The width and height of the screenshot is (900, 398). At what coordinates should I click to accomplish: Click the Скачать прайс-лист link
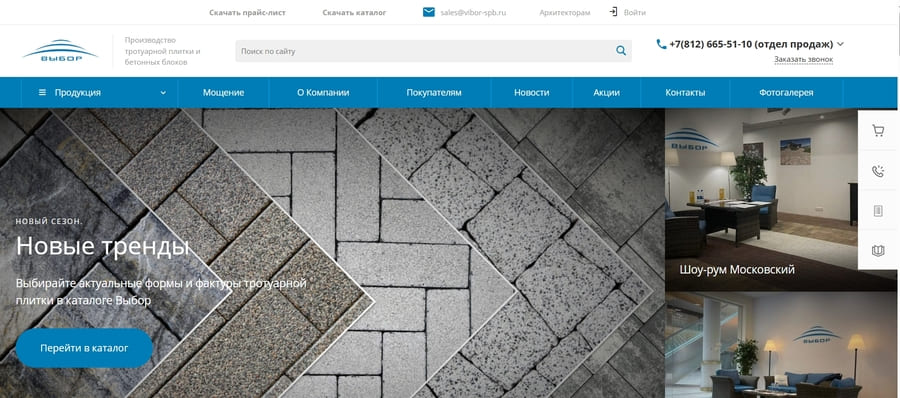coord(247,13)
